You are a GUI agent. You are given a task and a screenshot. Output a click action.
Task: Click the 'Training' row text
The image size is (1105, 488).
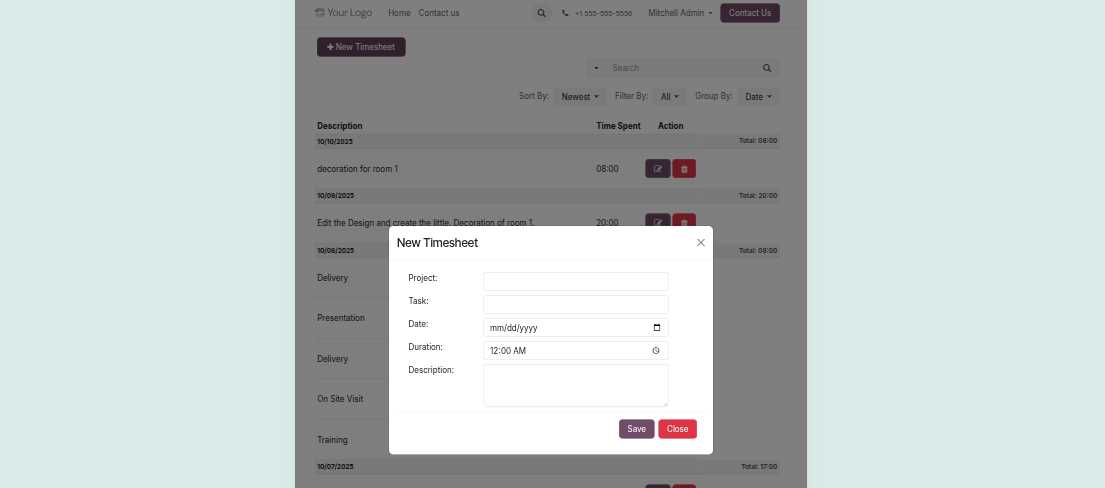(332, 440)
